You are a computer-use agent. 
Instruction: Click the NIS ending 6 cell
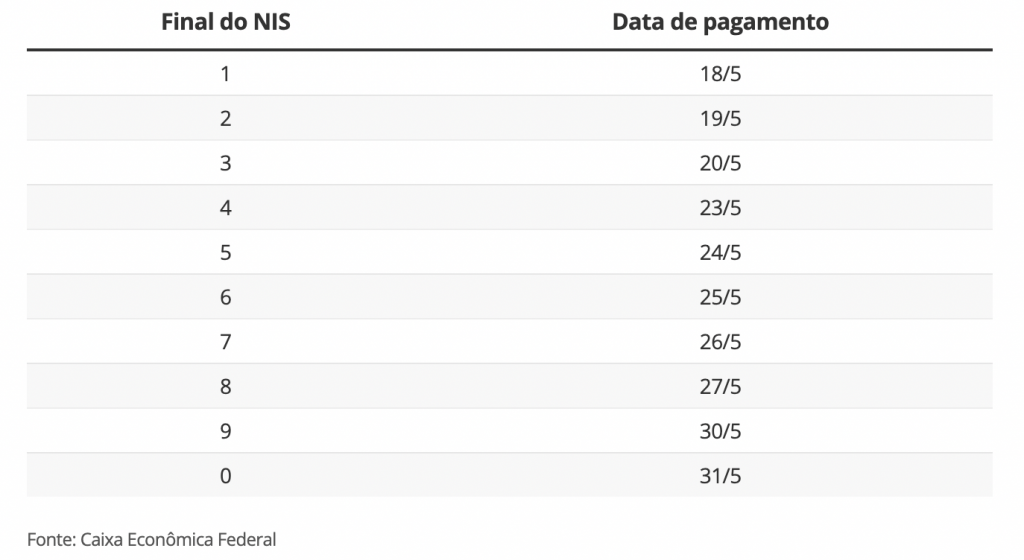click(225, 297)
